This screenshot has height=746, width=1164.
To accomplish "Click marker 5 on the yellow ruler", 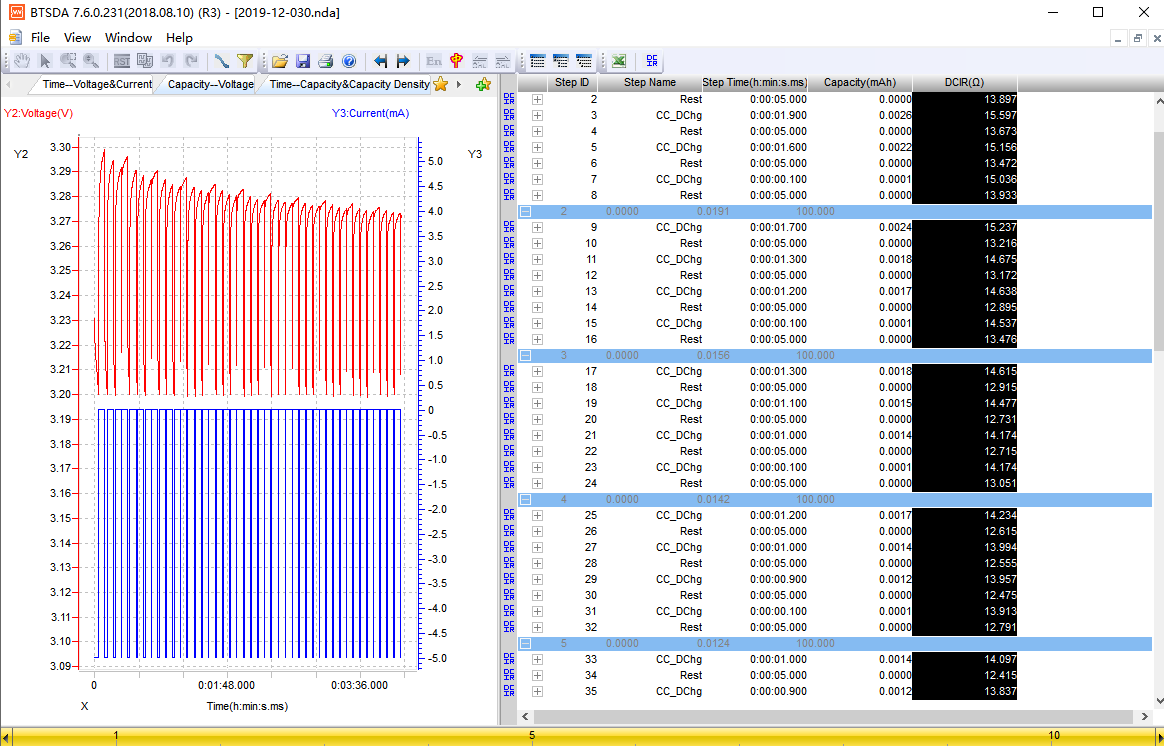I will (532, 735).
